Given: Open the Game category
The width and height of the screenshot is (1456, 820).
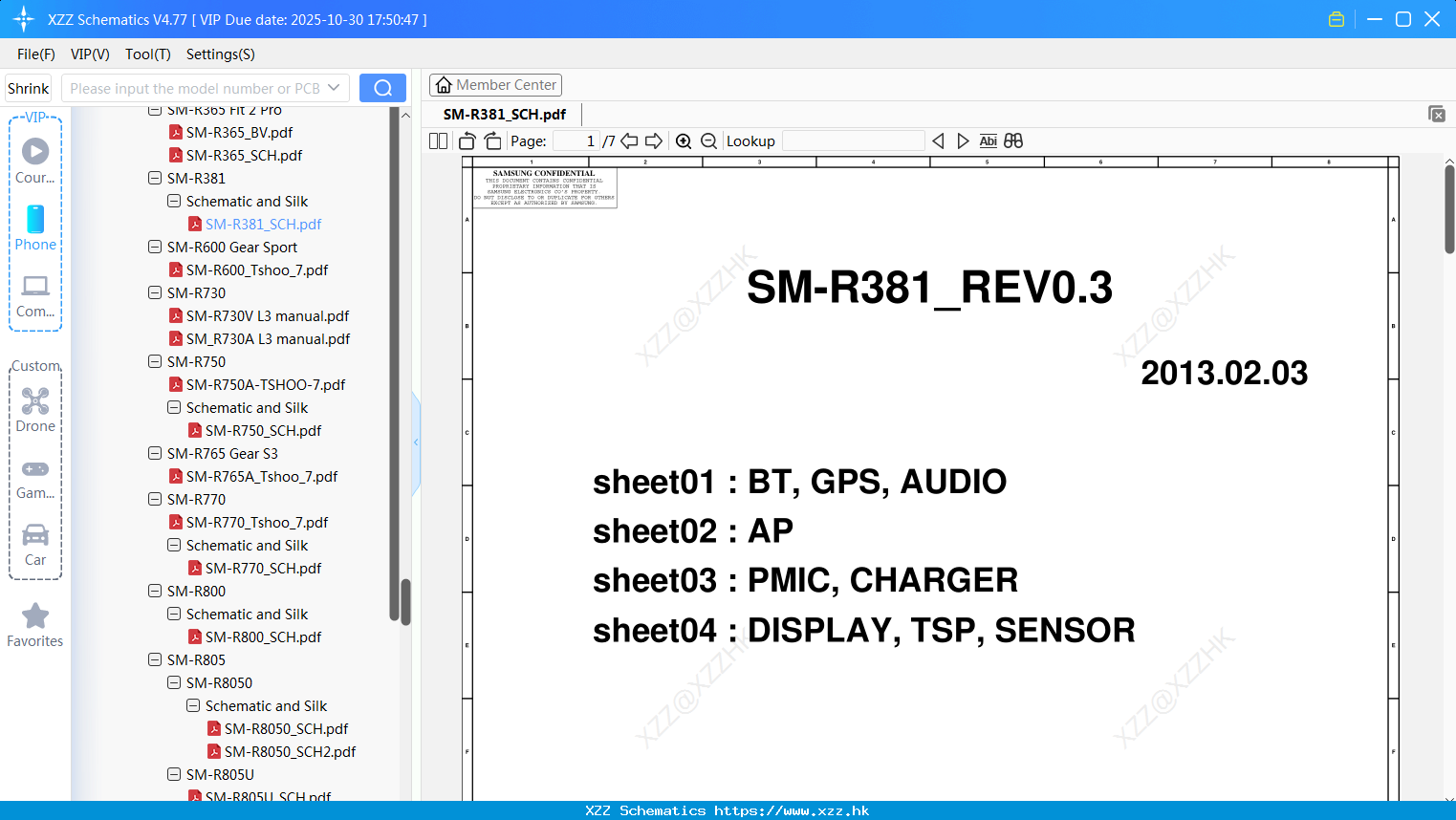Looking at the screenshot, I should click(35, 479).
